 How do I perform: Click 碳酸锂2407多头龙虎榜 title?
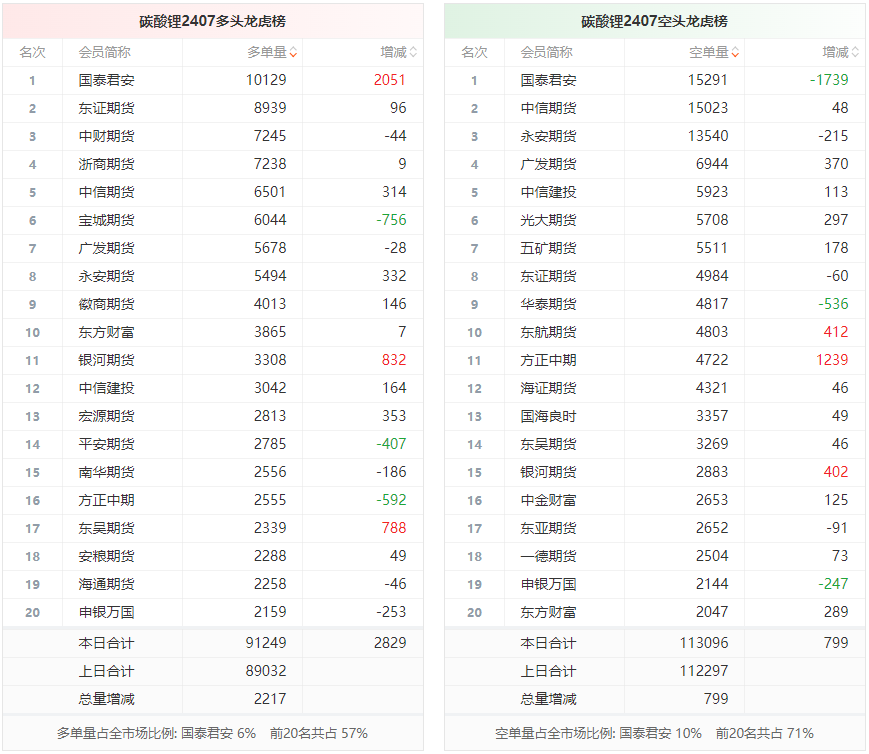pos(212,21)
